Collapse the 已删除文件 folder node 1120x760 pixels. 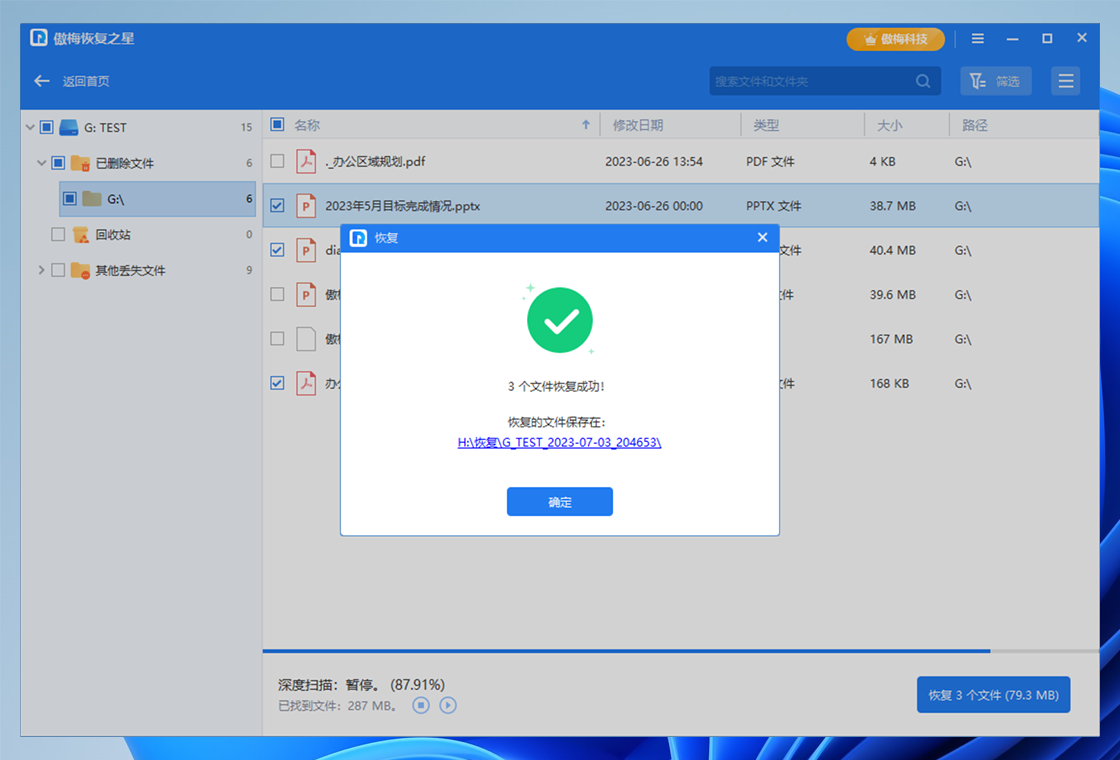pos(41,163)
